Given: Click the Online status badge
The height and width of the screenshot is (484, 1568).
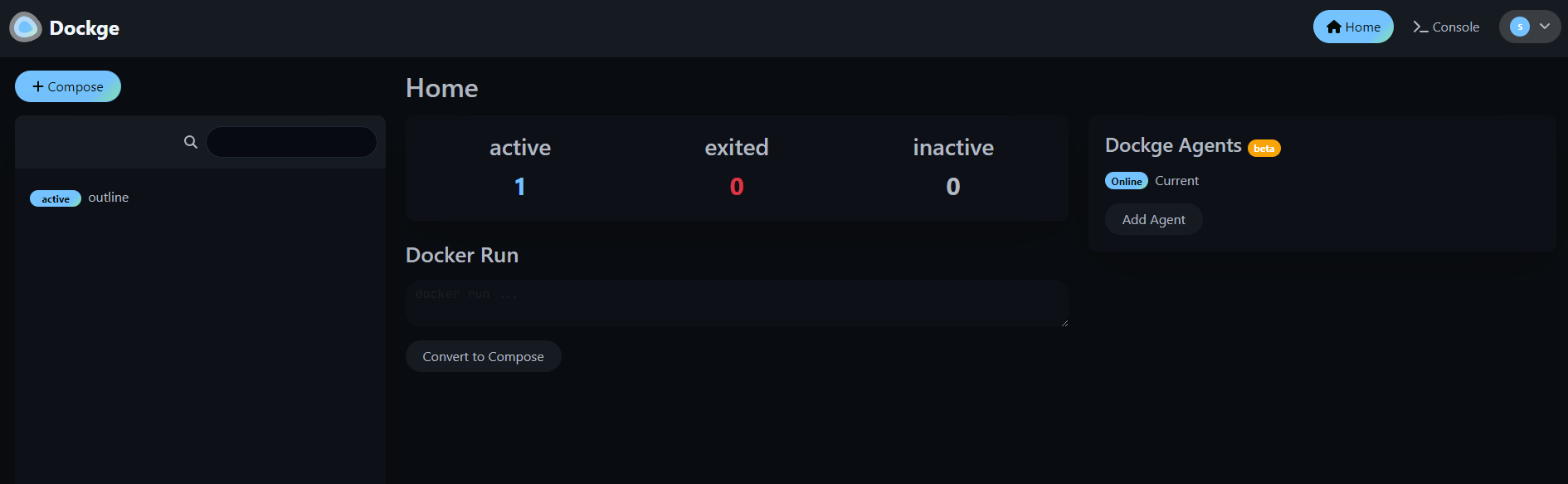Looking at the screenshot, I should 1127,181.
